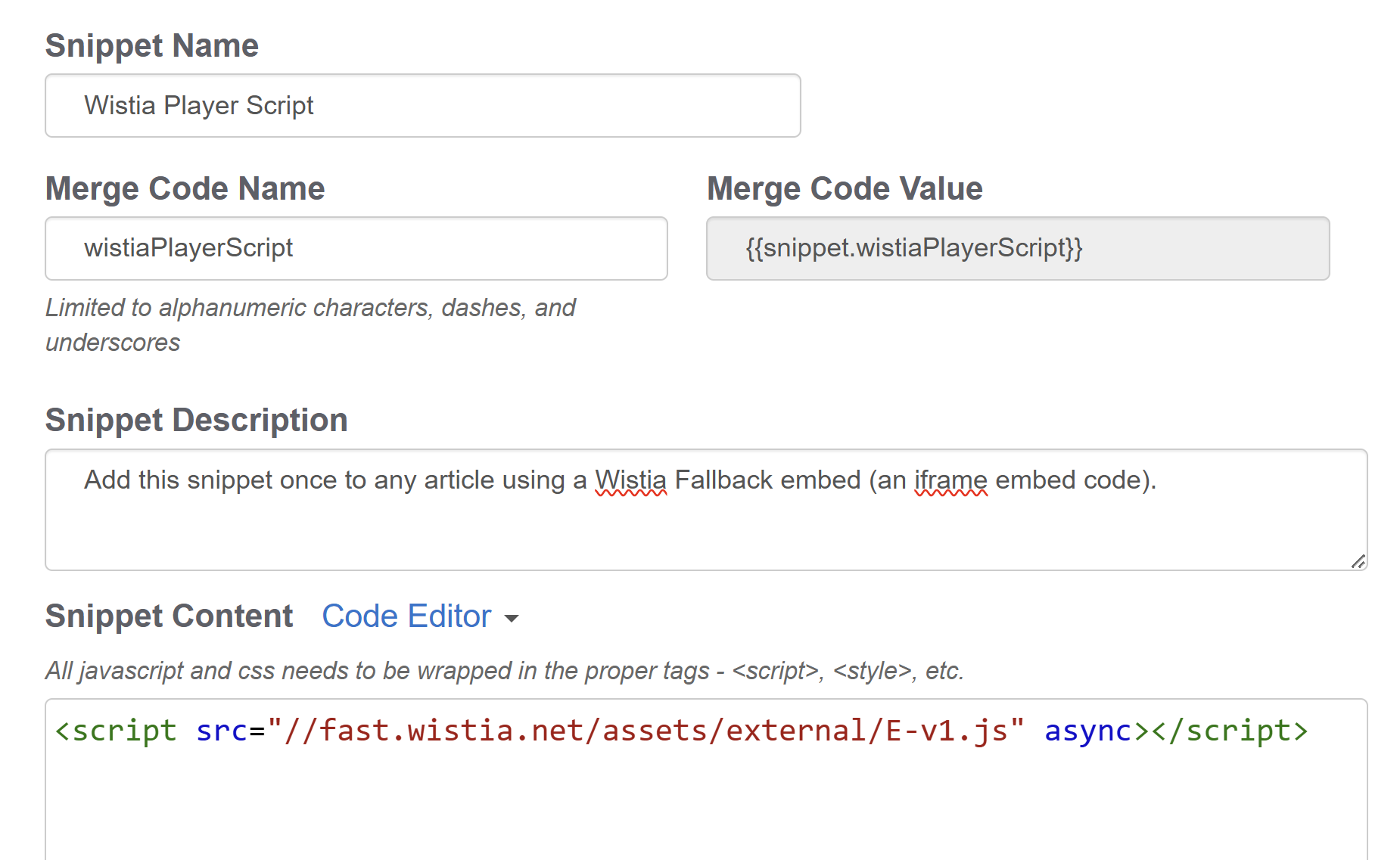1400x860 pixels.
Task: Click the fast.wistia.net URL string
Action: 646,731
